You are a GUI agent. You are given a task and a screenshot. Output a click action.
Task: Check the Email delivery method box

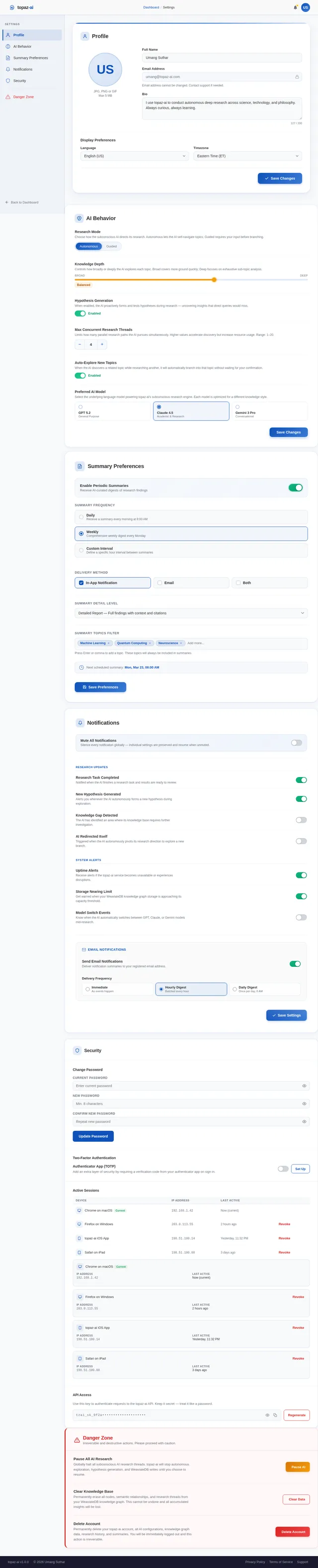159,582
